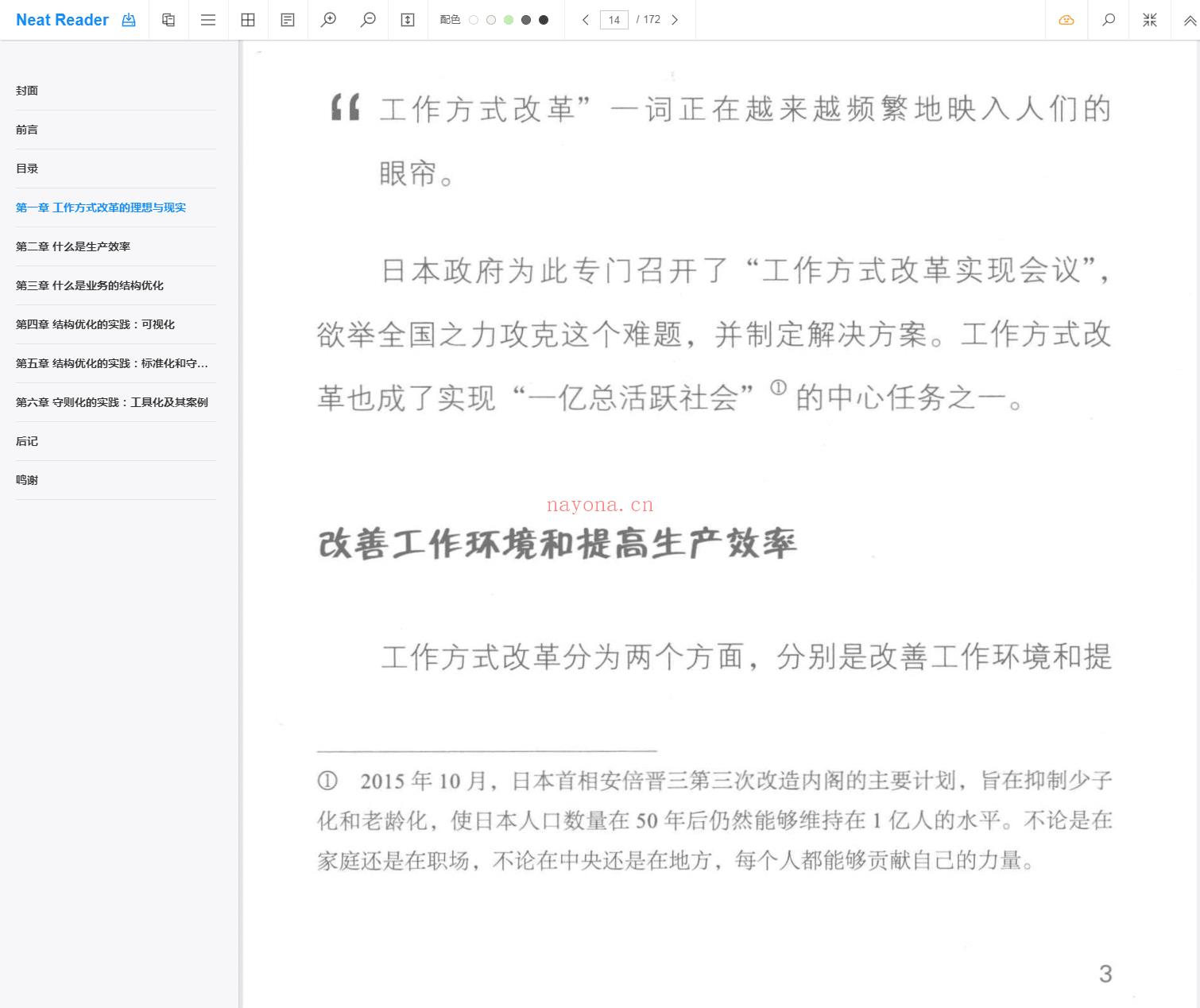The height and width of the screenshot is (1008, 1200).
Task: Open 鸣谢 in the contents list
Action: point(116,480)
